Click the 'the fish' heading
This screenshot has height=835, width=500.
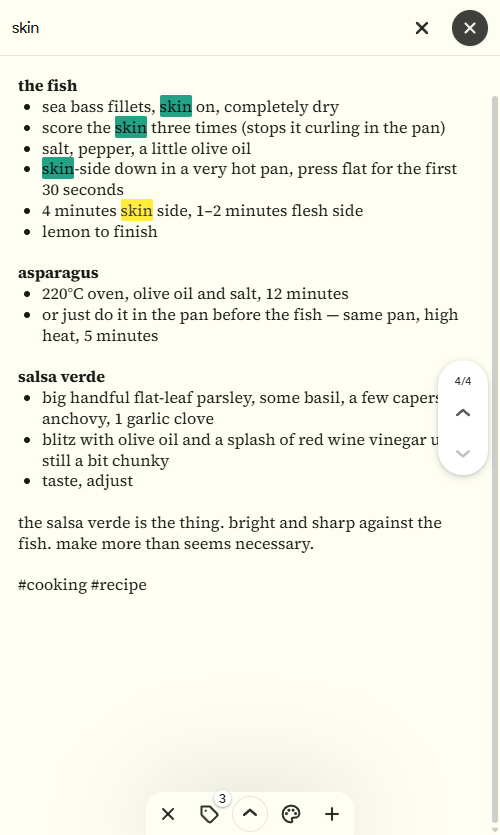pos(47,86)
